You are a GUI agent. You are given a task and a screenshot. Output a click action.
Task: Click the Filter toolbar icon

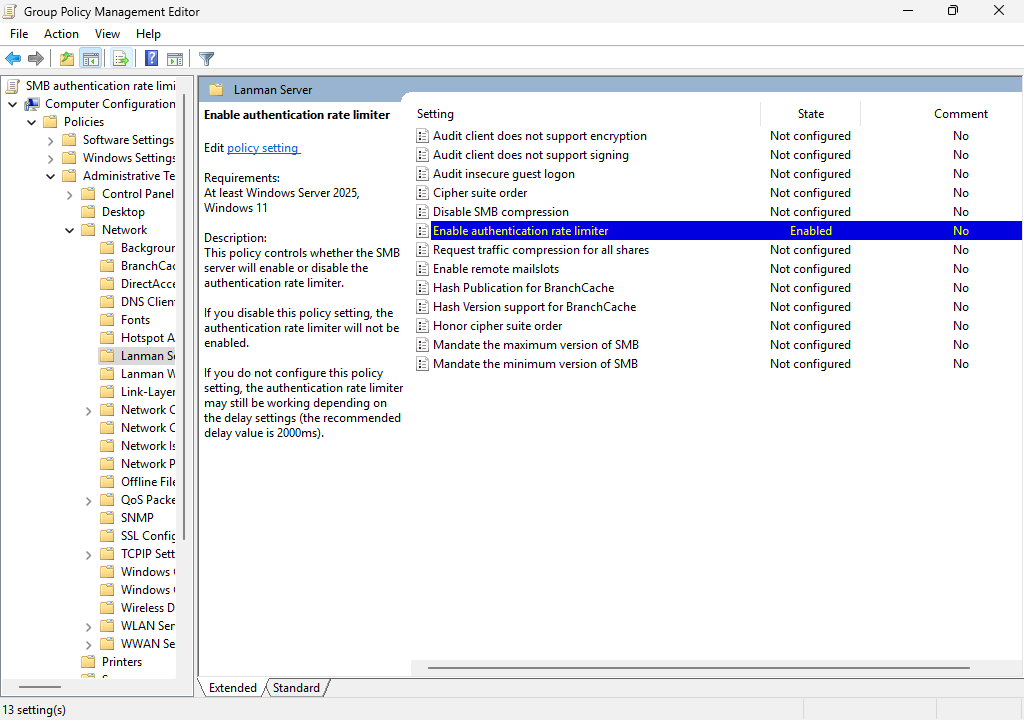point(206,58)
